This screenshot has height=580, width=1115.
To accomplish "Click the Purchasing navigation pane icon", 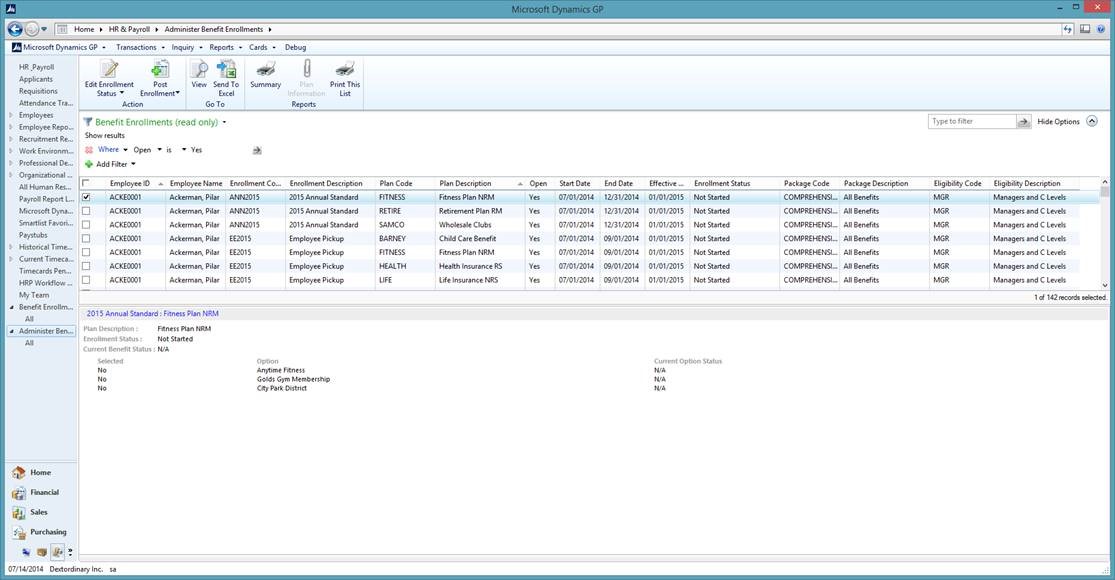I will click(x=18, y=532).
